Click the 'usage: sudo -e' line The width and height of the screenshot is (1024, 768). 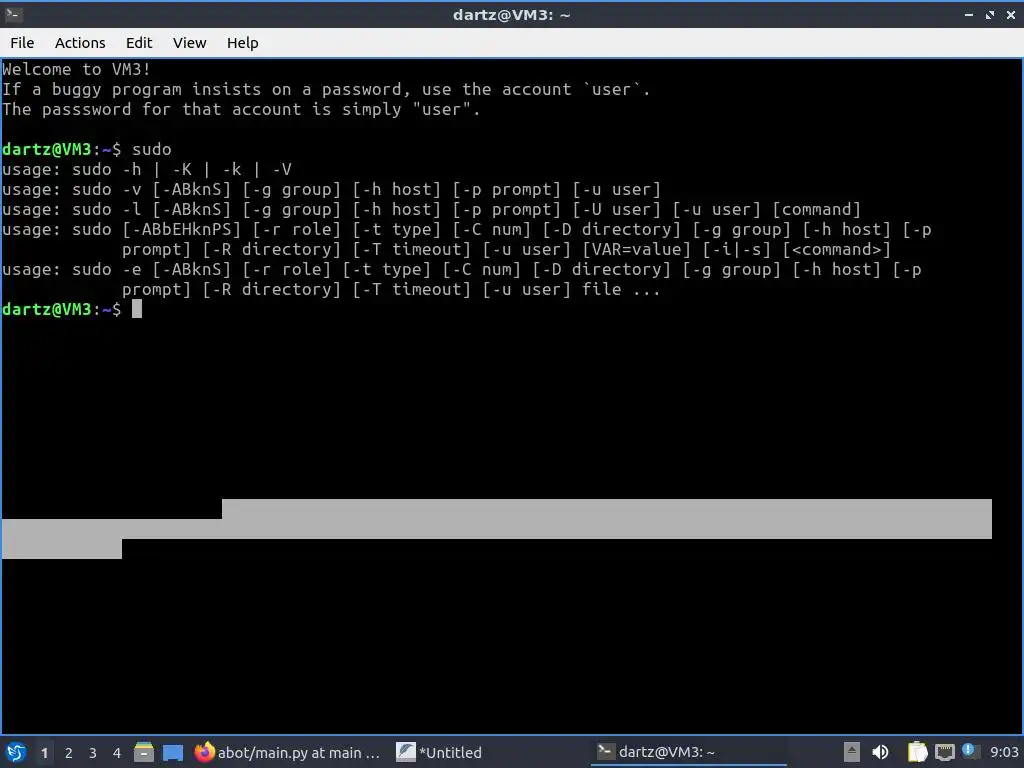462,280
